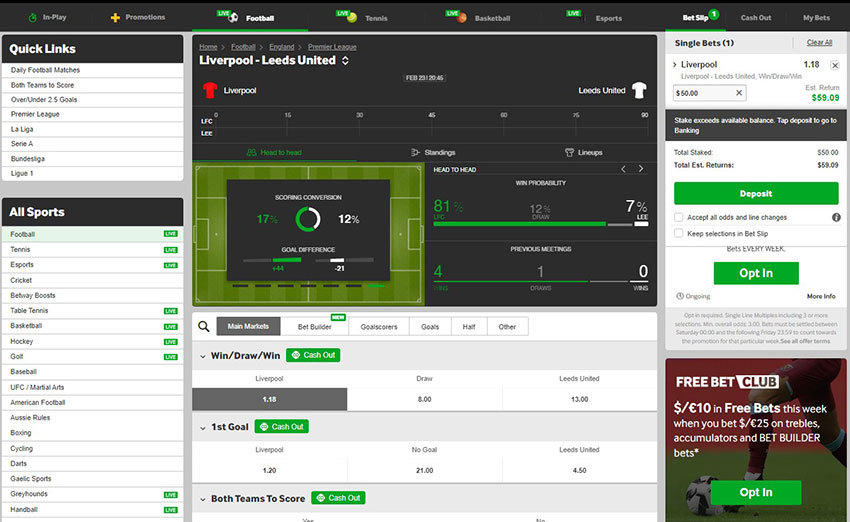Click the Clear All link
The width and height of the screenshot is (850, 522).
[819, 42]
